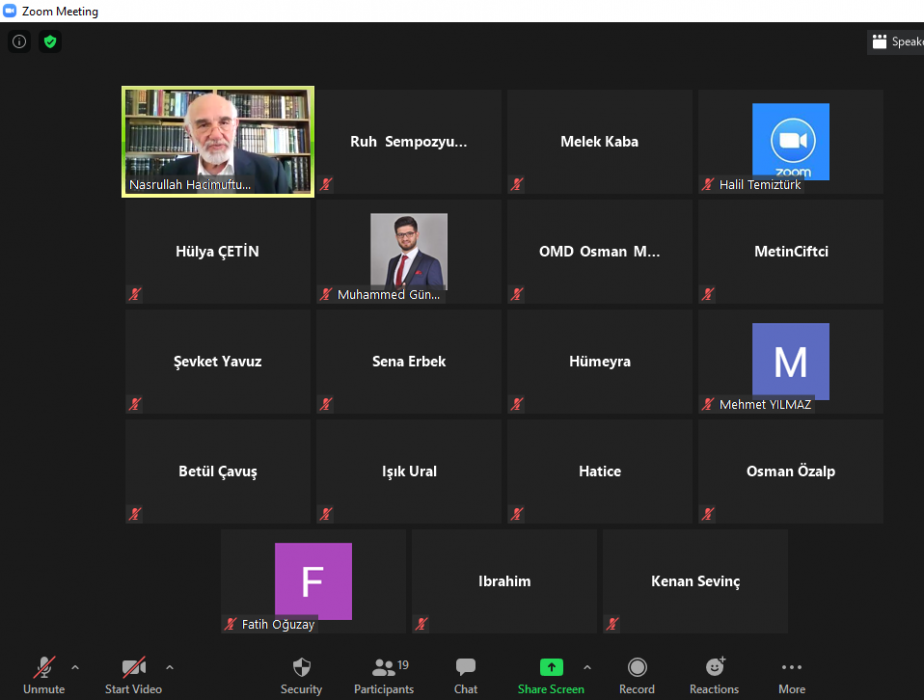The height and width of the screenshot is (700, 924).
Task: Click muted mic icon on Betül Çavuş tile
Action: coord(136,514)
